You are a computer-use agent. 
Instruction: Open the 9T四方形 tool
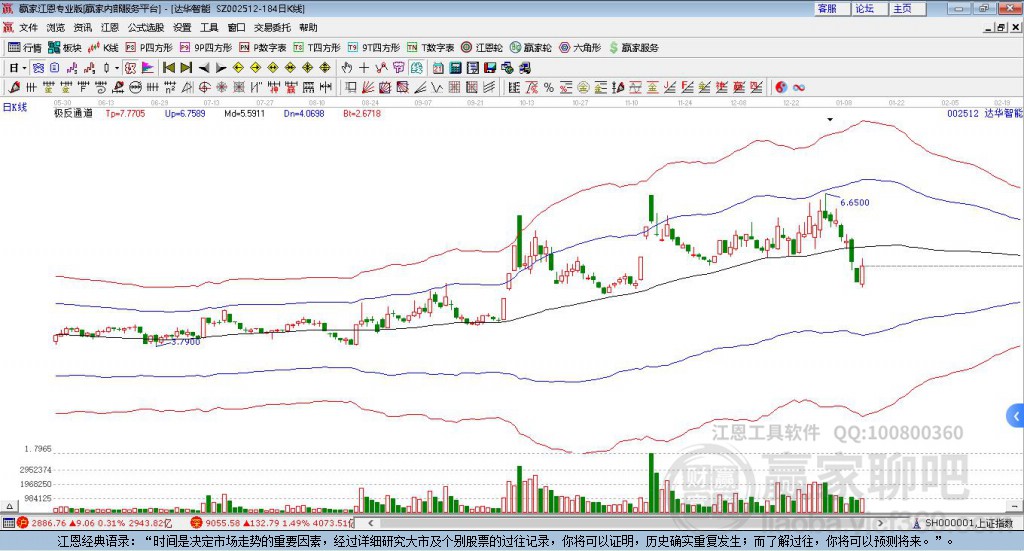(x=374, y=48)
